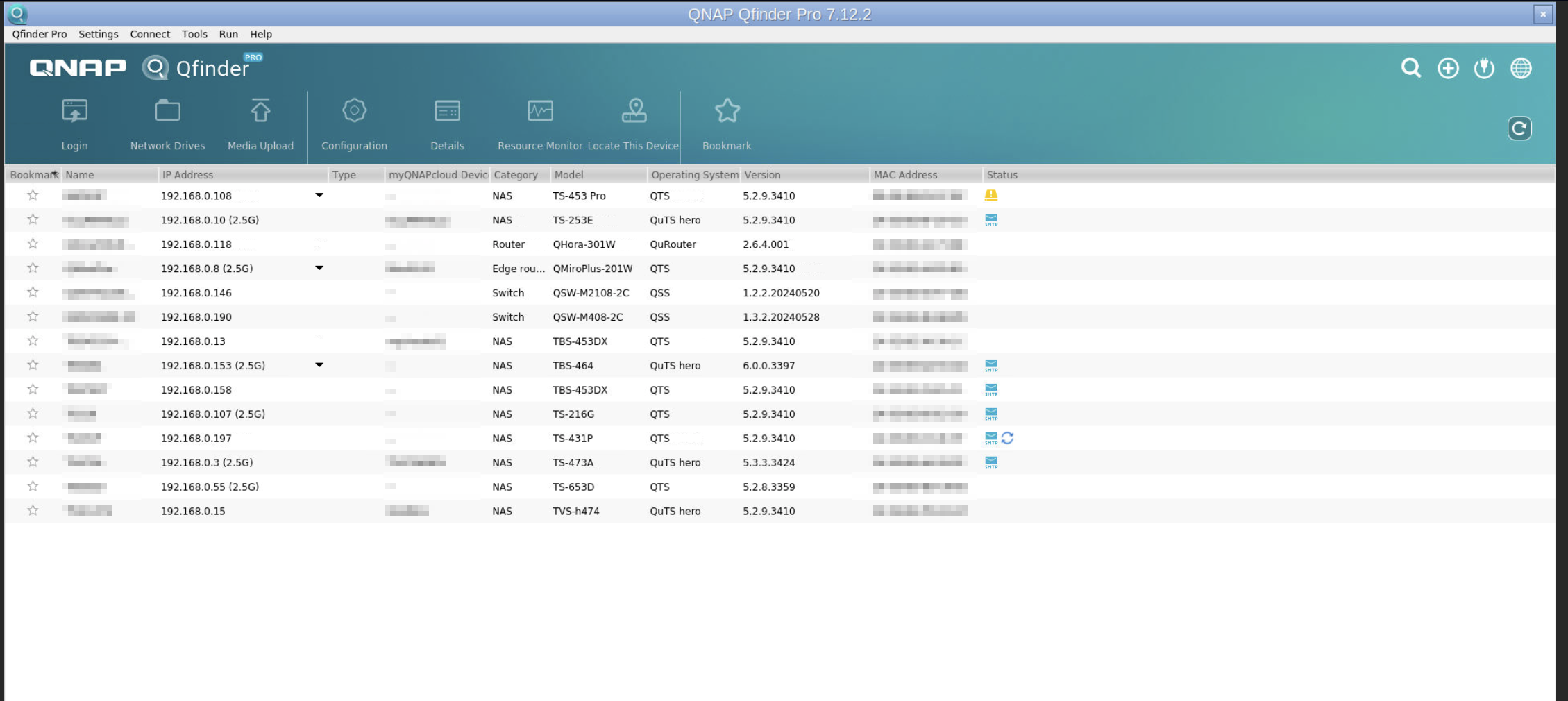Sort by IP Address column header
Viewport: 1568px width, 701px height.
pyautogui.click(x=243, y=175)
